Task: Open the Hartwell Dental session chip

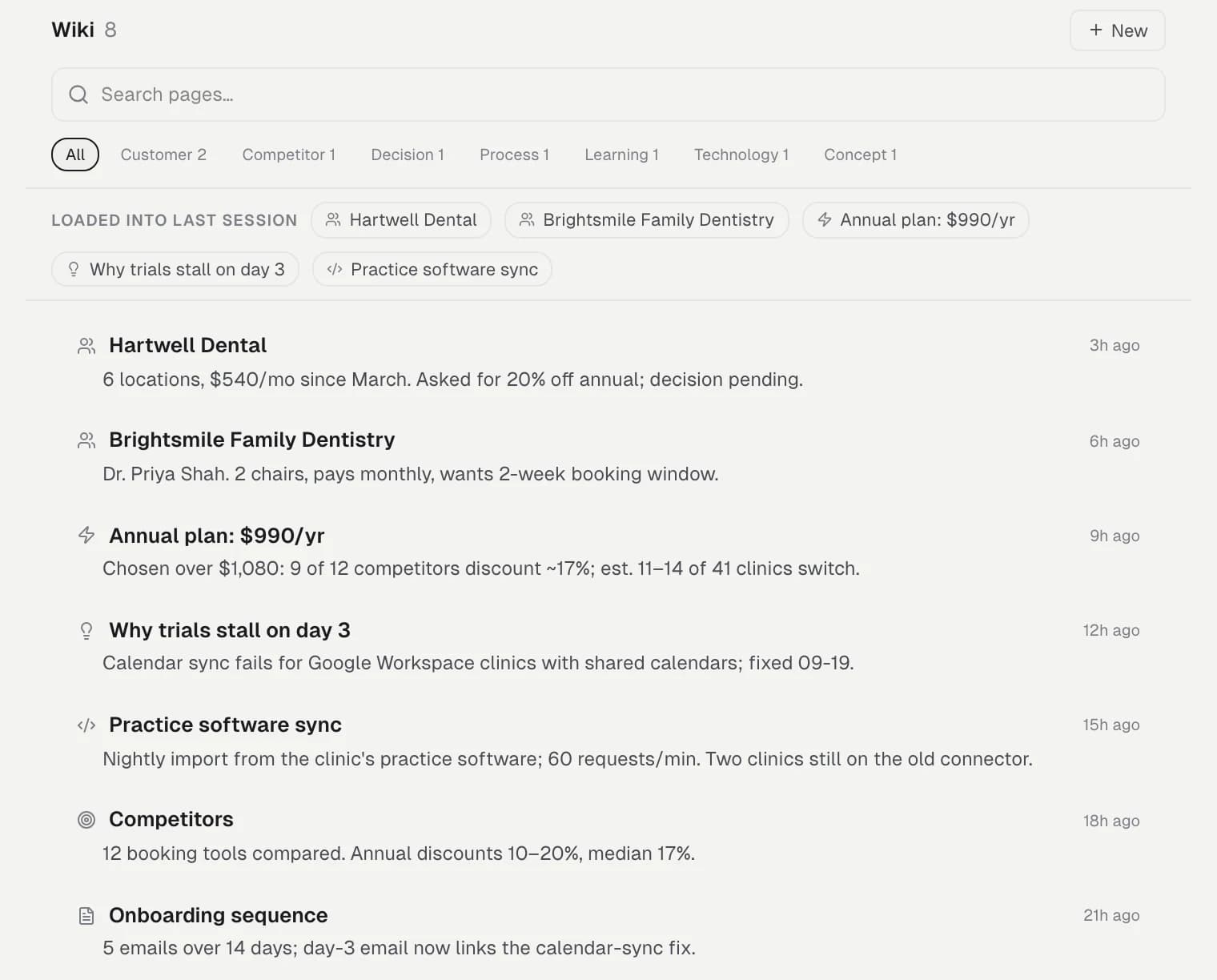Action: pos(401,219)
